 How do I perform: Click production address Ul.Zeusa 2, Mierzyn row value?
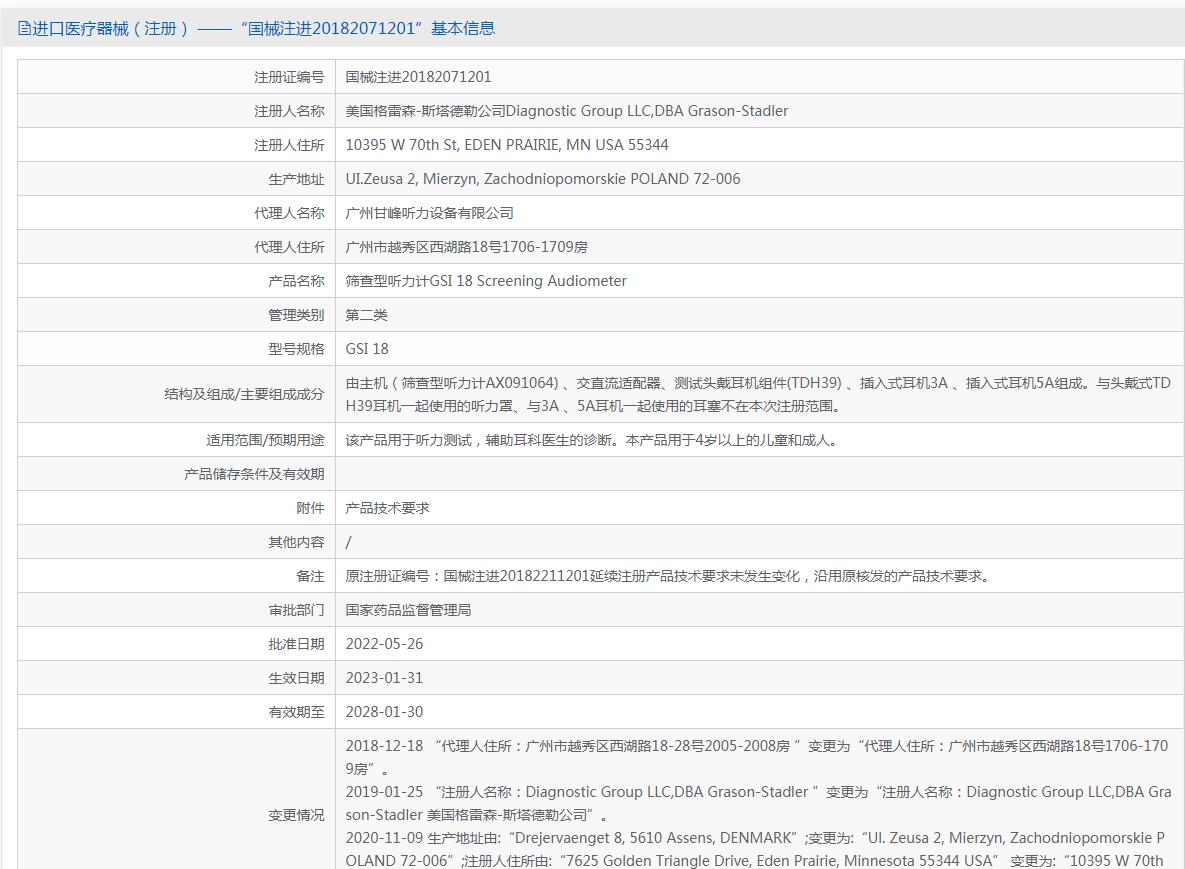(543, 179)
